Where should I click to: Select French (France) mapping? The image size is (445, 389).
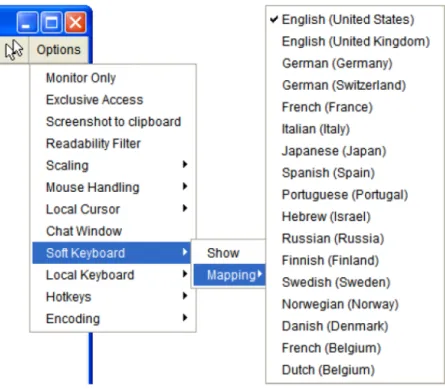tap(355, 107)
